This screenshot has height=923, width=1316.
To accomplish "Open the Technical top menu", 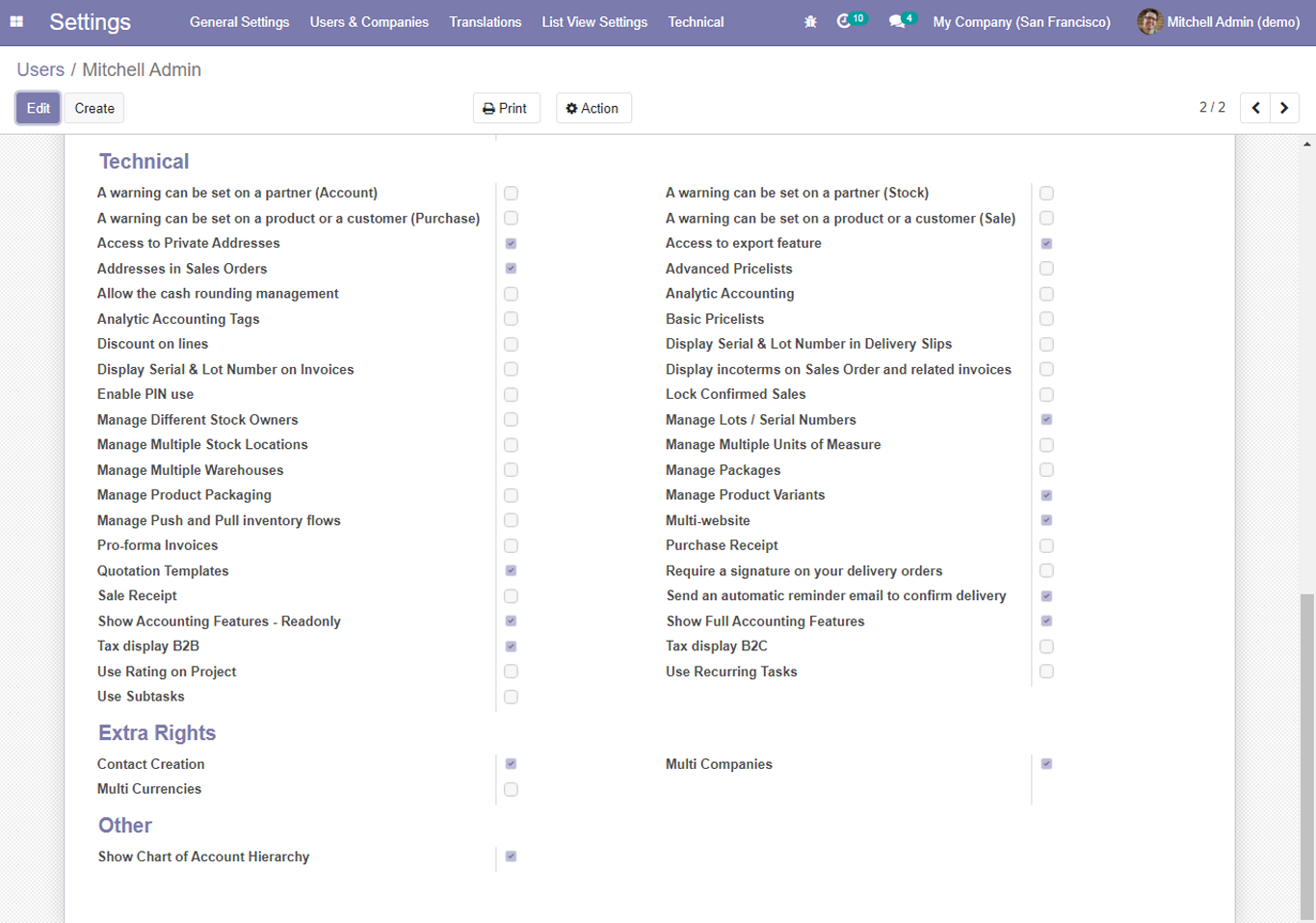I will [x=696, y=22].
